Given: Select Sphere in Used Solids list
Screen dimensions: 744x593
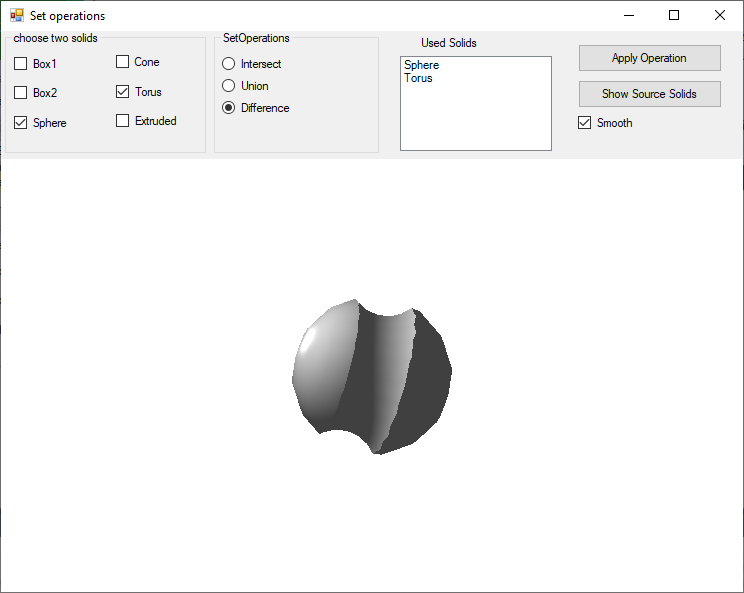Looking at the screenshot, I should [422, 65].
